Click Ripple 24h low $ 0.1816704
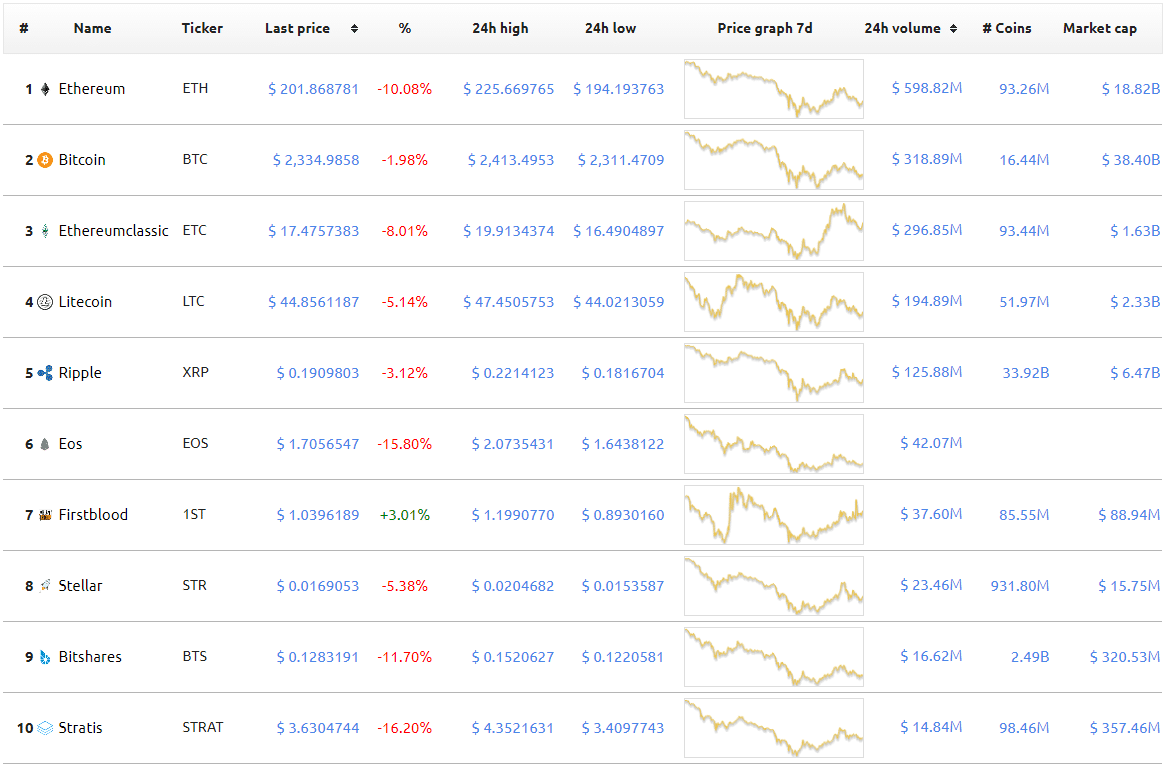1168x766 pixels. click(623, 373)
